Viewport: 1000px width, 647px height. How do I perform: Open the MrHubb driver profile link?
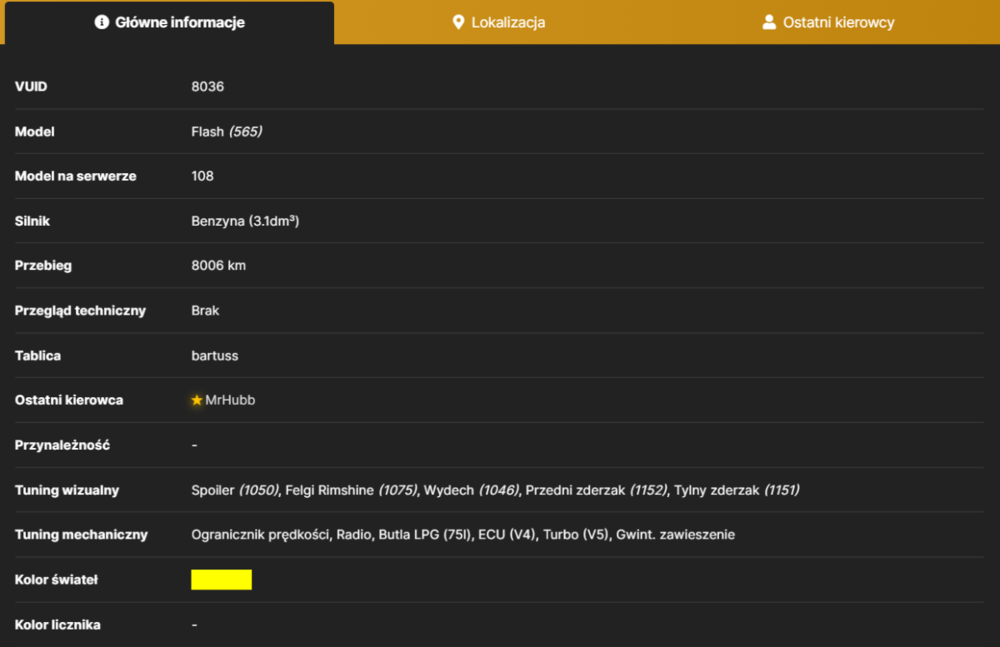tap(230, 400)
